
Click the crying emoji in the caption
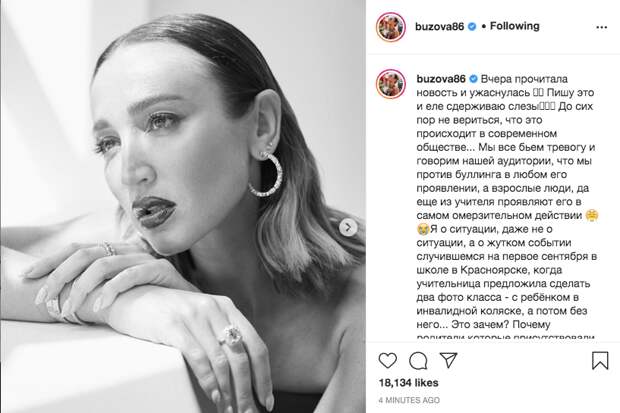pos(423,229)
